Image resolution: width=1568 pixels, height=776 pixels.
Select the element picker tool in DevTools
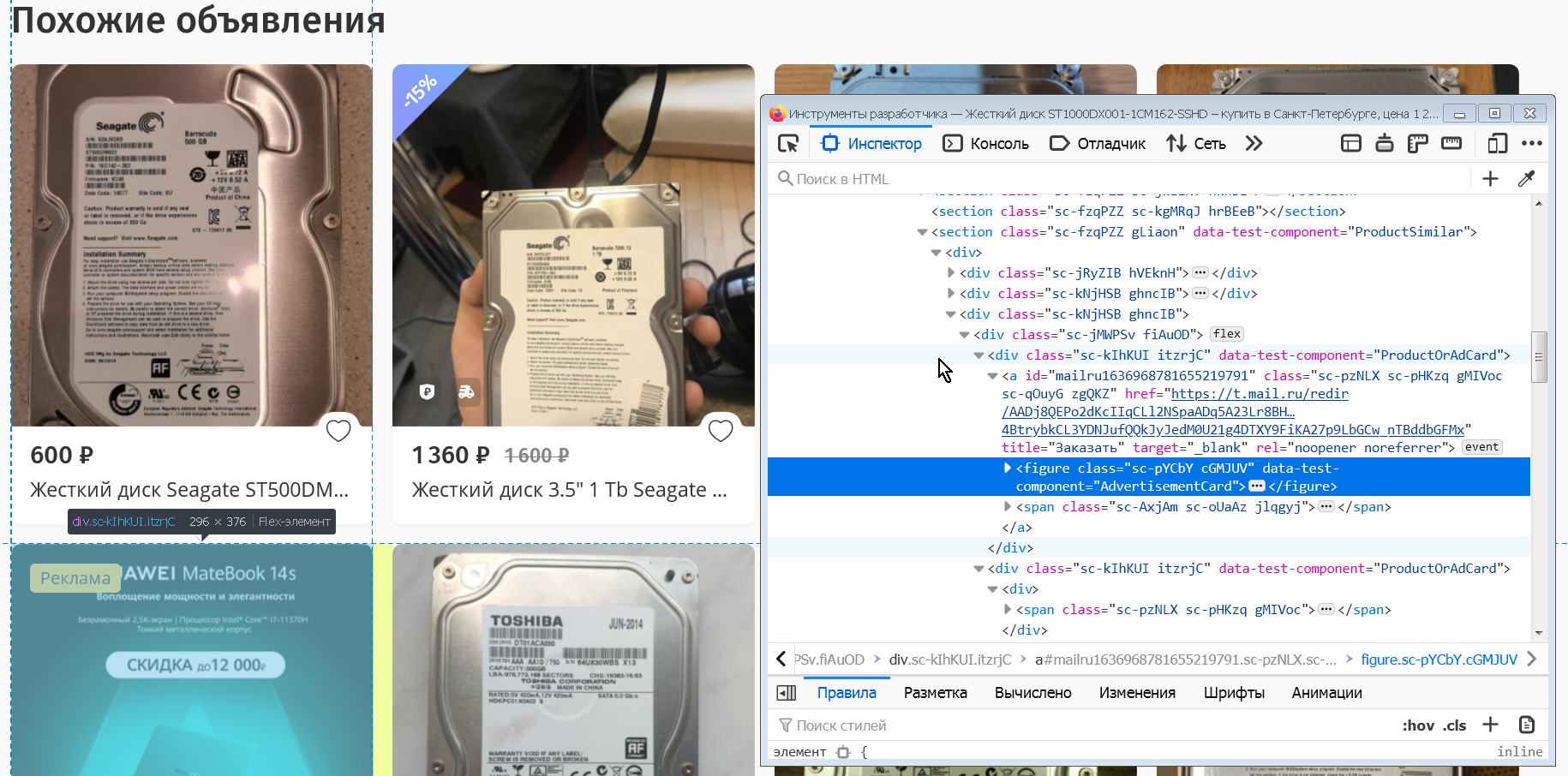[787, 143]
